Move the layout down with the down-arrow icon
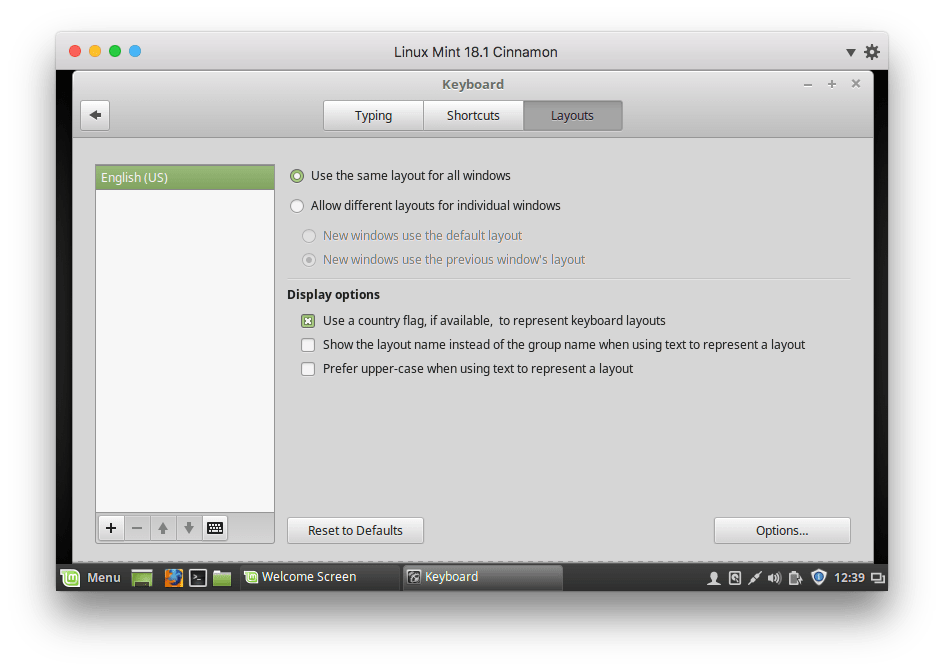Image resolution: width=944 pixels, height=671 pixels. (x=189, y=528)
